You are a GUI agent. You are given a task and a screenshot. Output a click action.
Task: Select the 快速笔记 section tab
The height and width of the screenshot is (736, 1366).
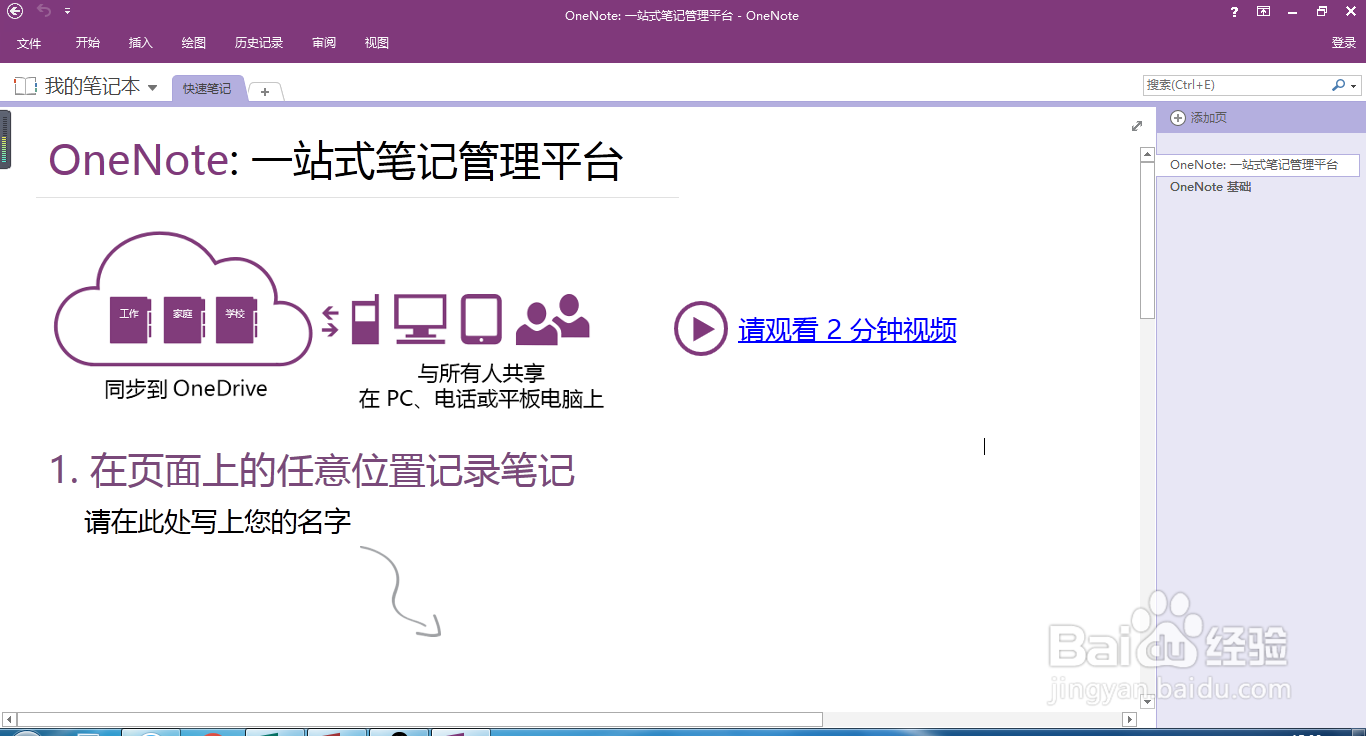207,89
